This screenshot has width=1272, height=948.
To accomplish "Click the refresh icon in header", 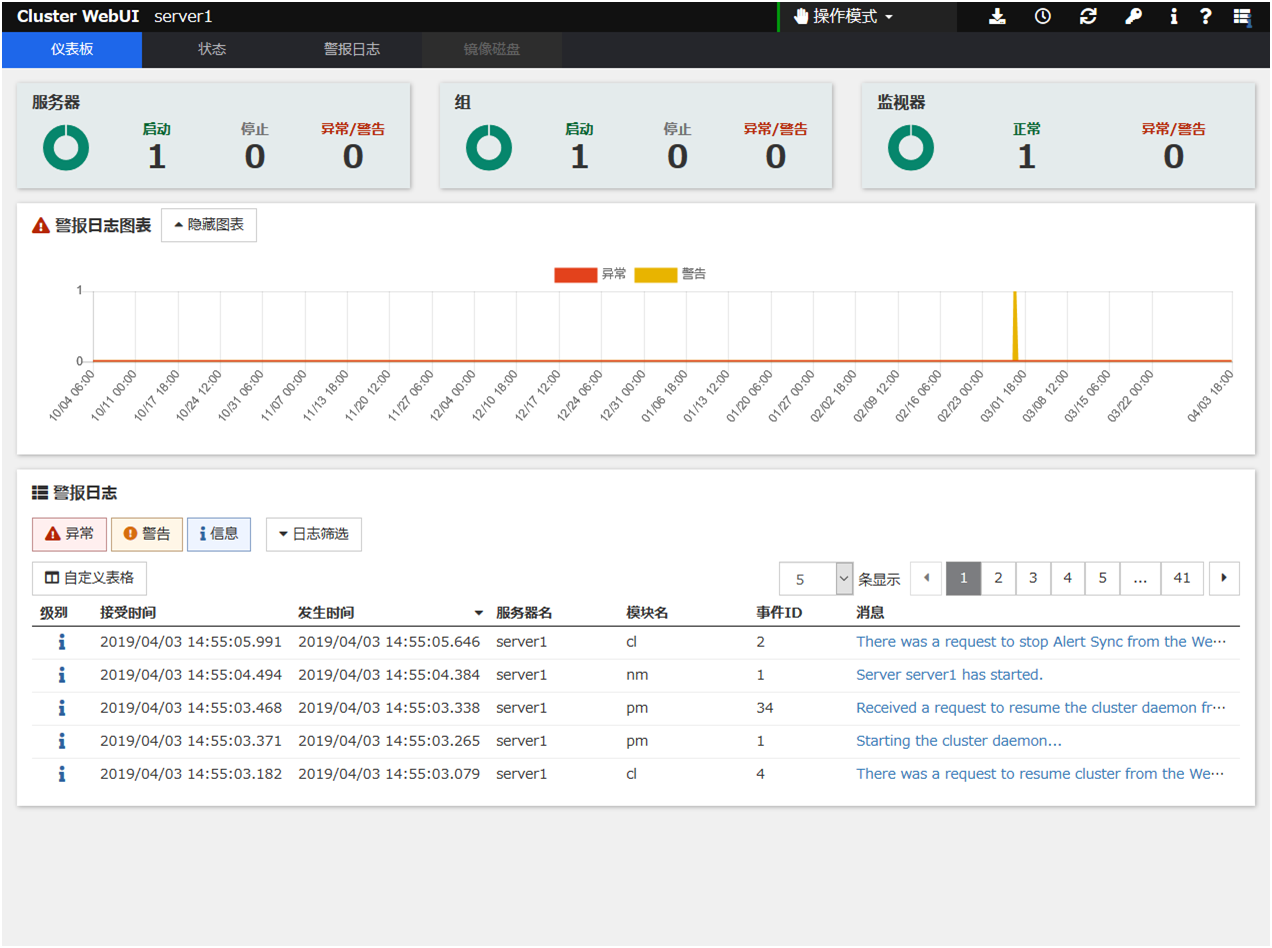I will point(1088,17).
